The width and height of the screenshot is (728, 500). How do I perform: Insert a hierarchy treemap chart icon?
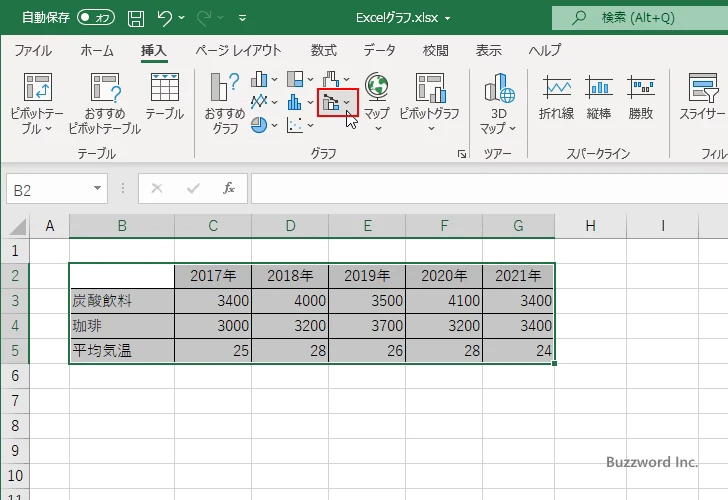click(x=295, y=79)
